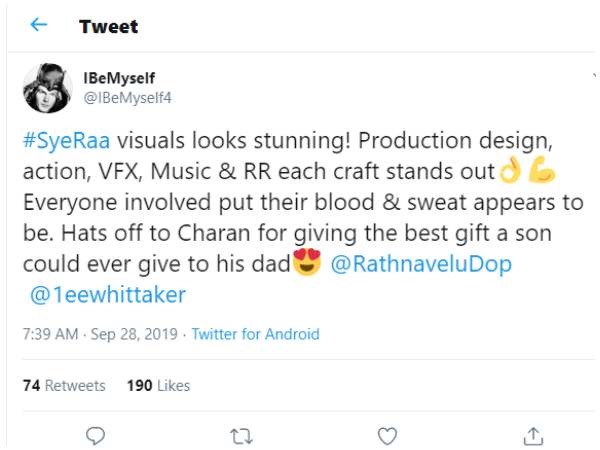Open the #SyeRaa hashtag

[x=67, y=140]
